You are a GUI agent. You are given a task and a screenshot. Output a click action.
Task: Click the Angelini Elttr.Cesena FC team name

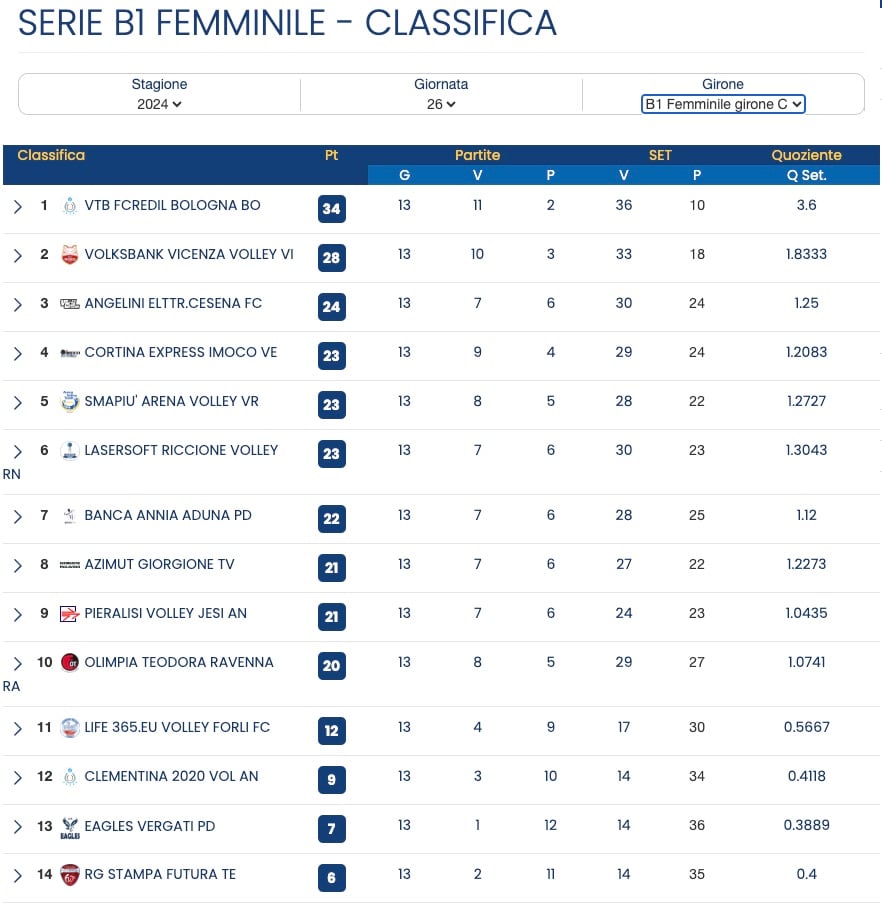coord(173,303)
